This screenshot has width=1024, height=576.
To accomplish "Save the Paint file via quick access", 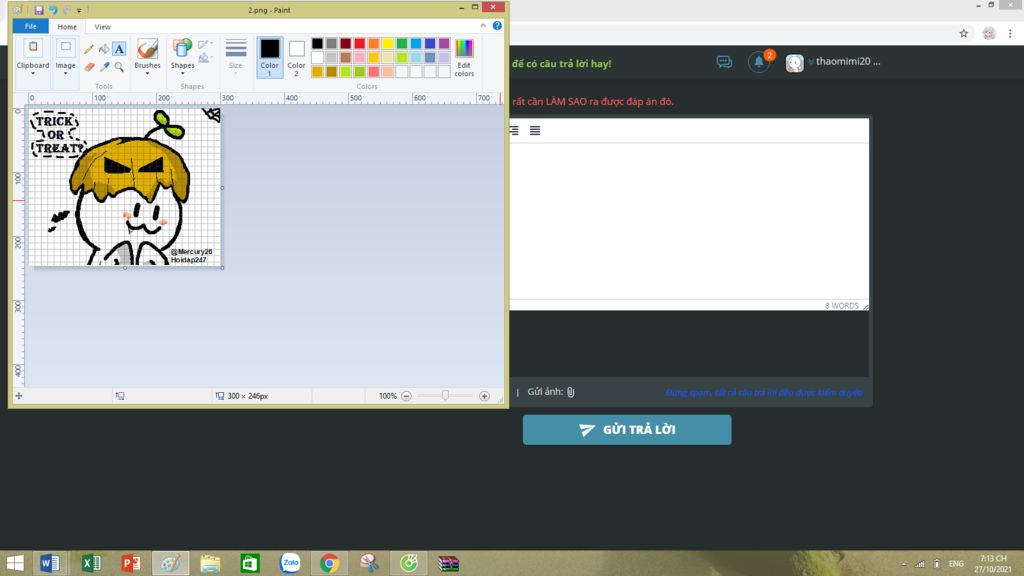I will click(x=39, y=10).
